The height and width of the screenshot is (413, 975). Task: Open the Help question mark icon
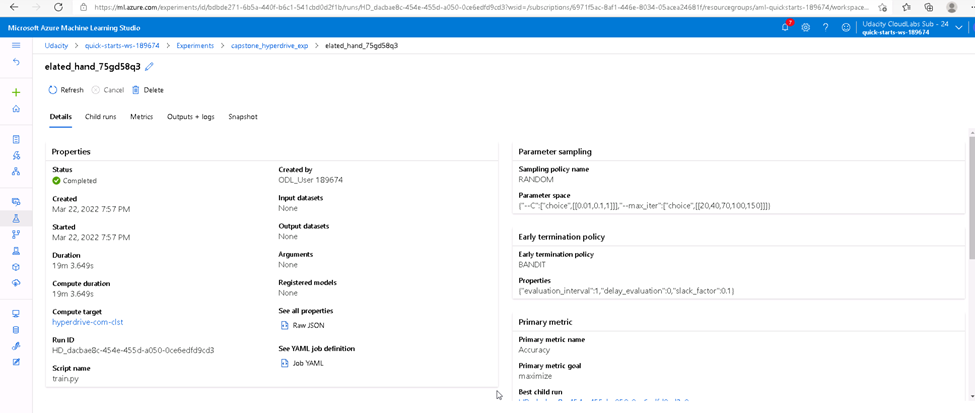pyautogui.click(x=826, y=27)
